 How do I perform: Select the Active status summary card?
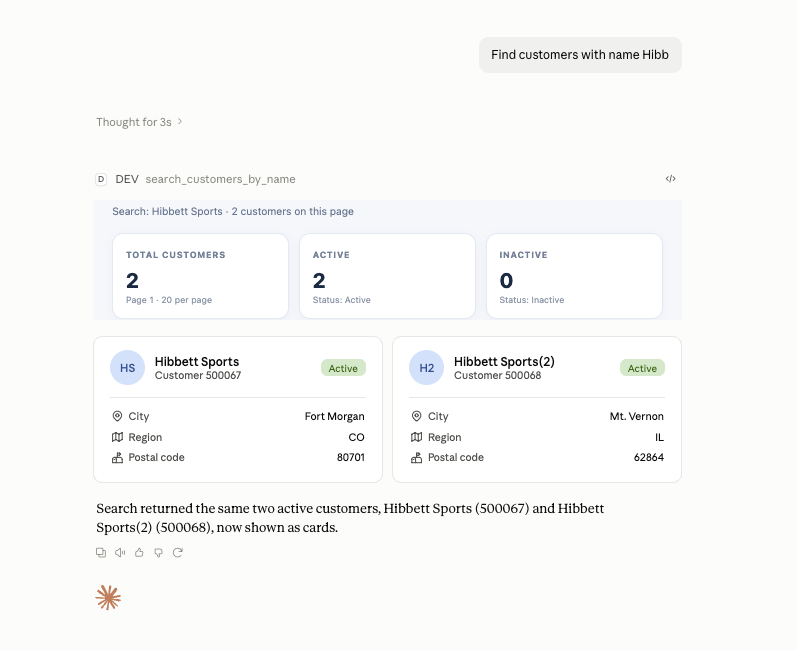[387, 276]
